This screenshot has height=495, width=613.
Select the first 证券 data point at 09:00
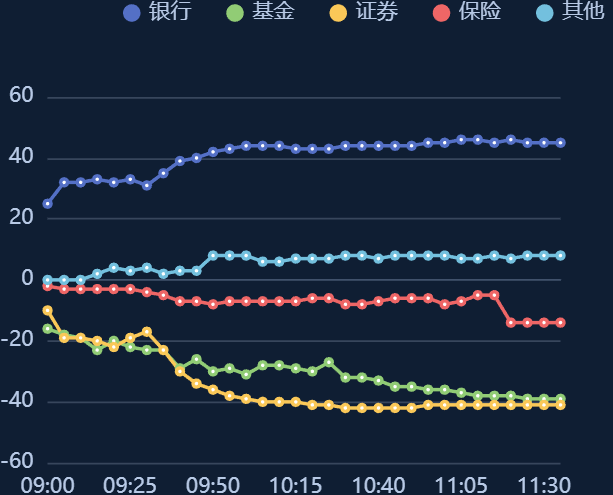coord(47,310)
